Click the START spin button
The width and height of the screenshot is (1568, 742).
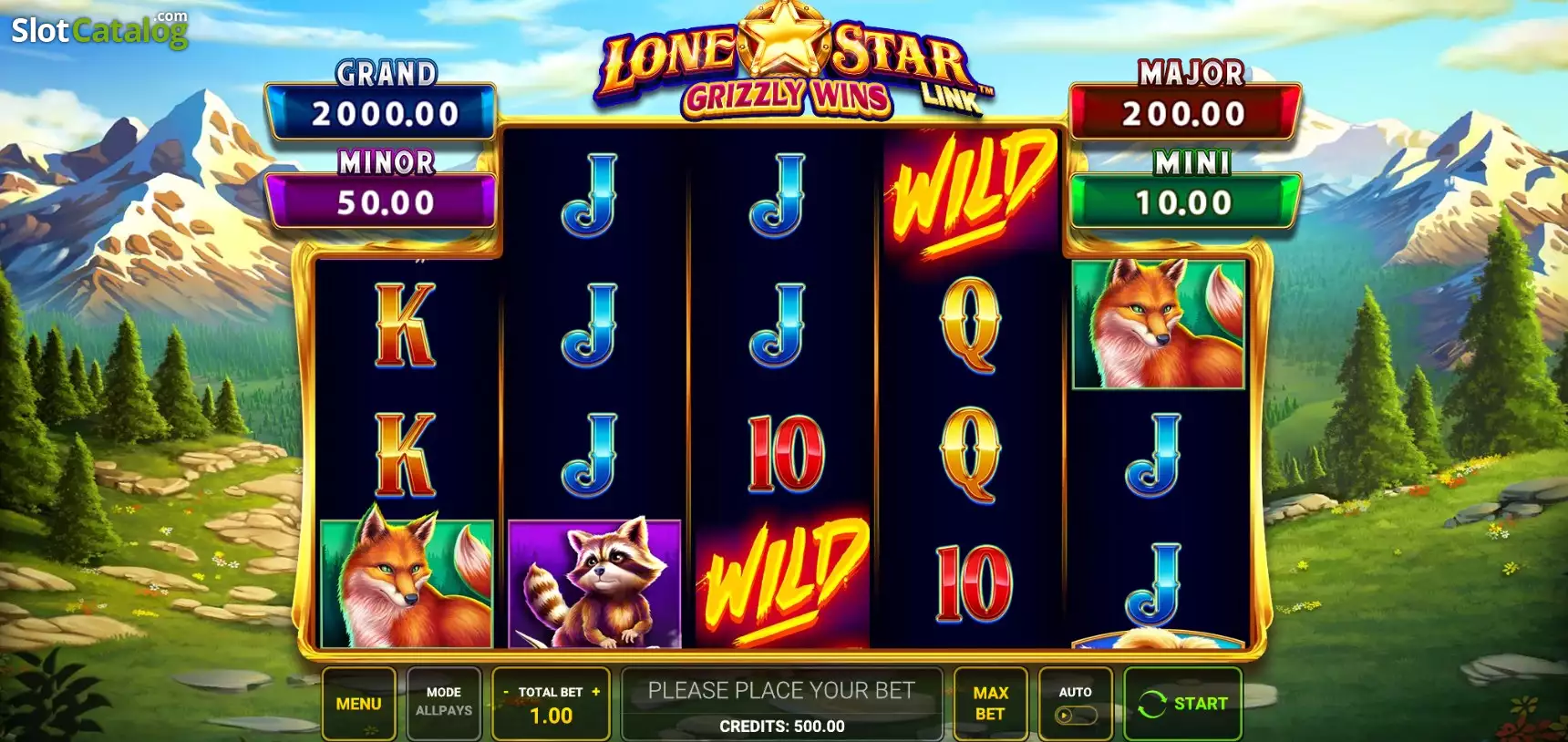click(x=1182, y=703)
